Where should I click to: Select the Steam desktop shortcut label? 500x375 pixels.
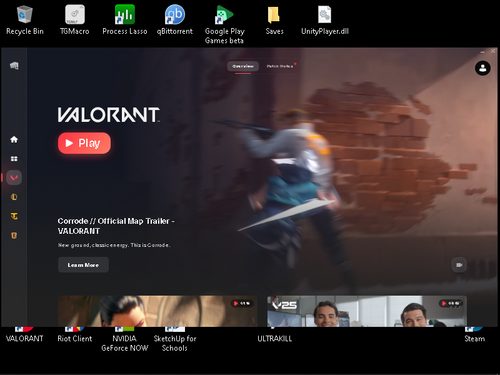pyautogui.click(x=475, y=339)
